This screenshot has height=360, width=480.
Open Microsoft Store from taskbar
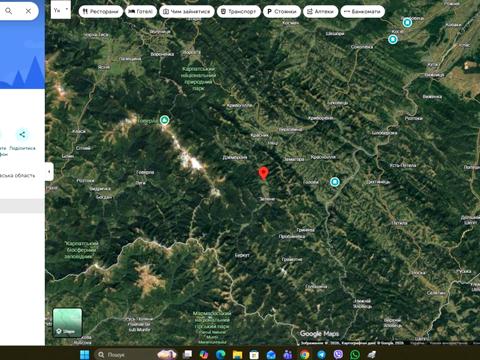[254, 354]
